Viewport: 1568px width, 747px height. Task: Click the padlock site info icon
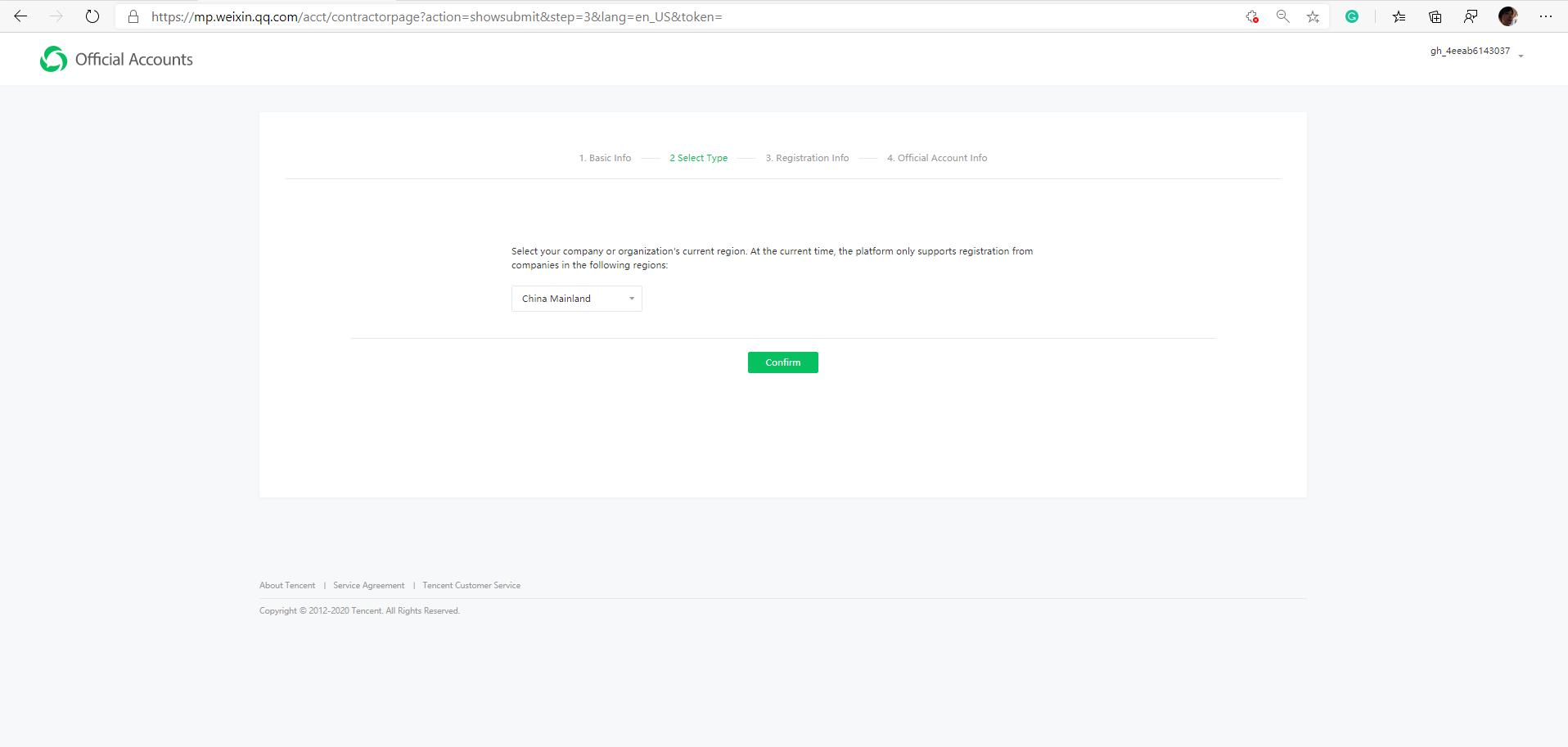[x=133, y=16]
